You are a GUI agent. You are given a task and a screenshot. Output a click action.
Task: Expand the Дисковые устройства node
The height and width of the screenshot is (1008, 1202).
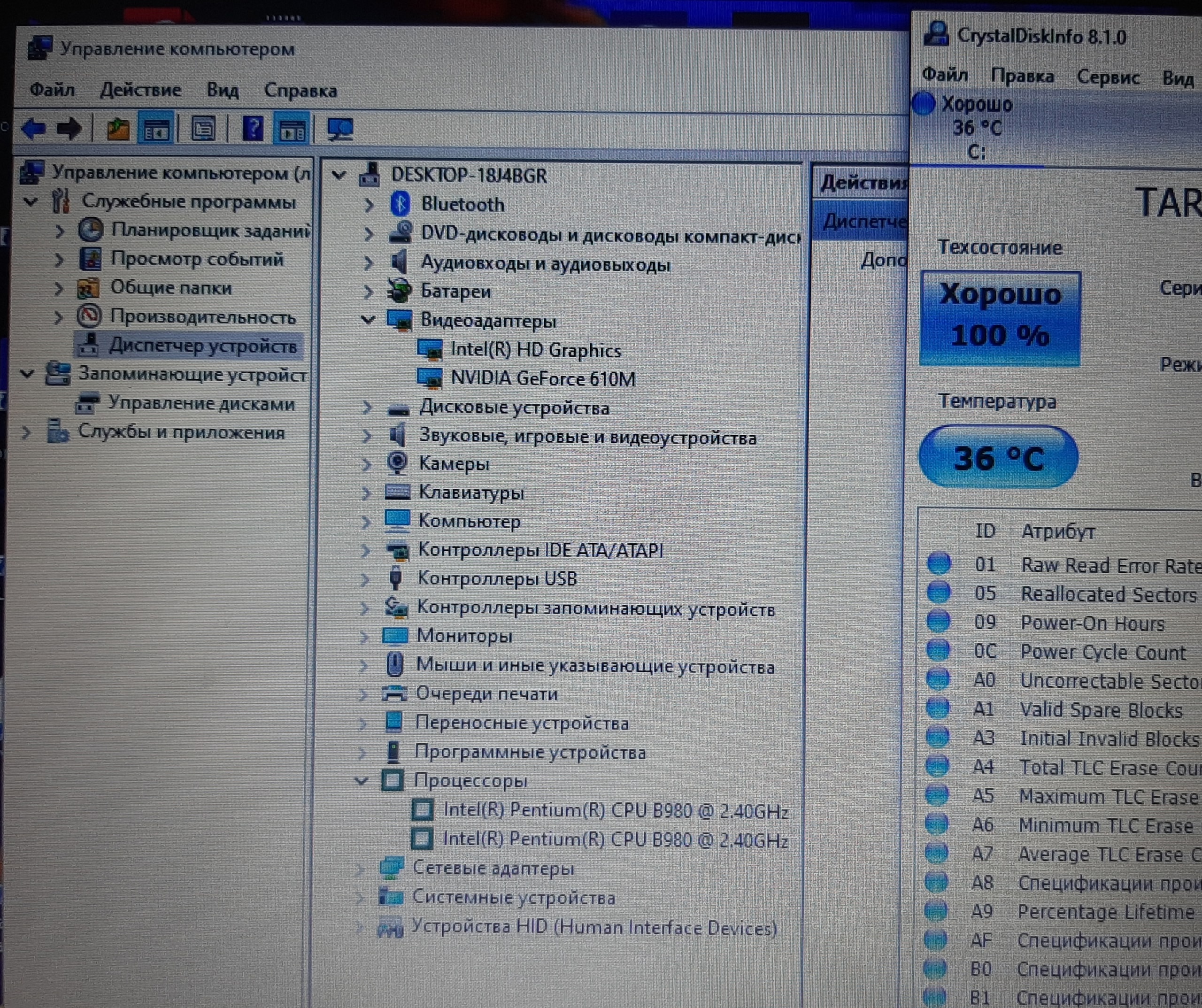367,408
